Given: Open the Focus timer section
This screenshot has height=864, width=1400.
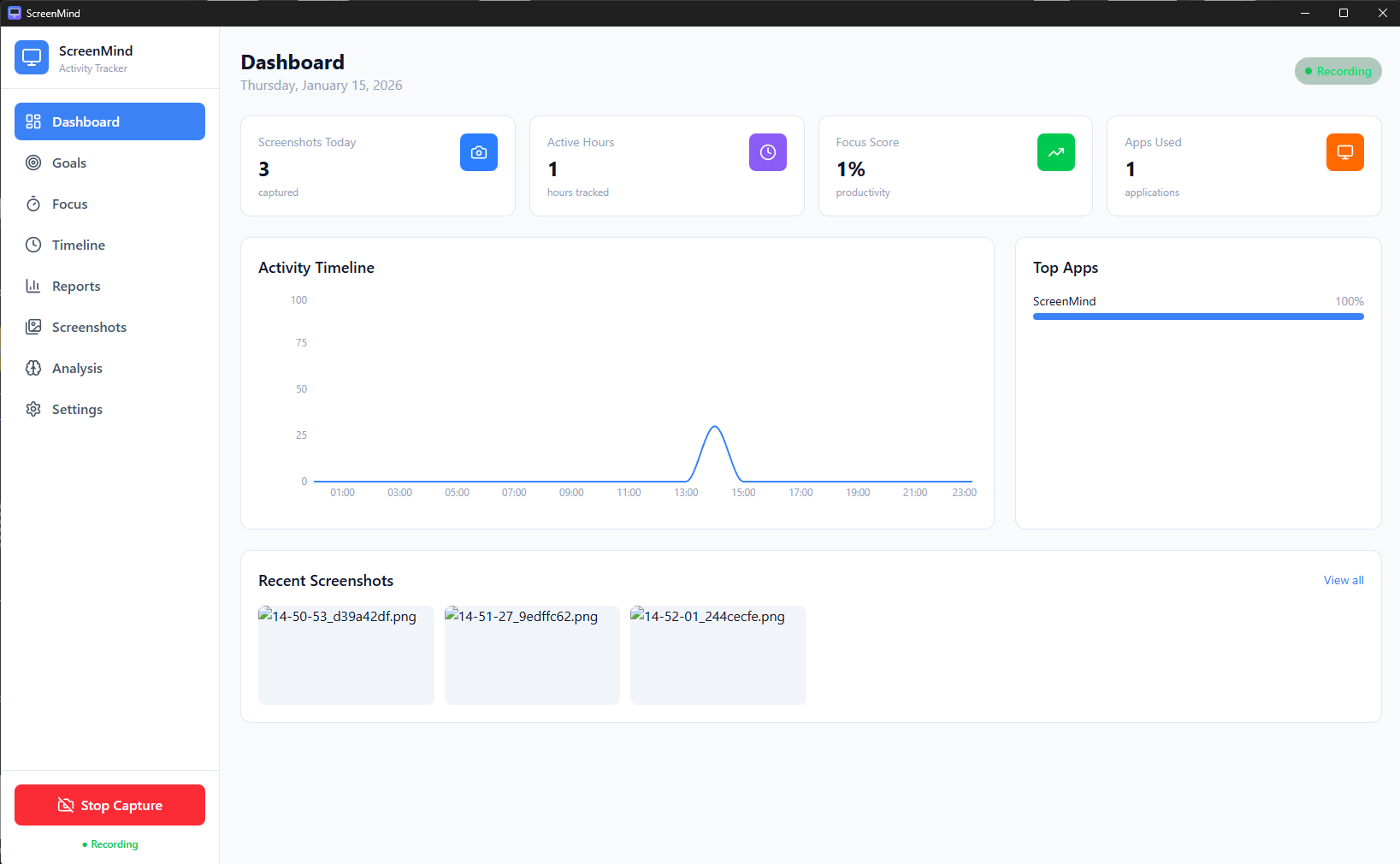Looking at the screenshot, I should point(32,204).
